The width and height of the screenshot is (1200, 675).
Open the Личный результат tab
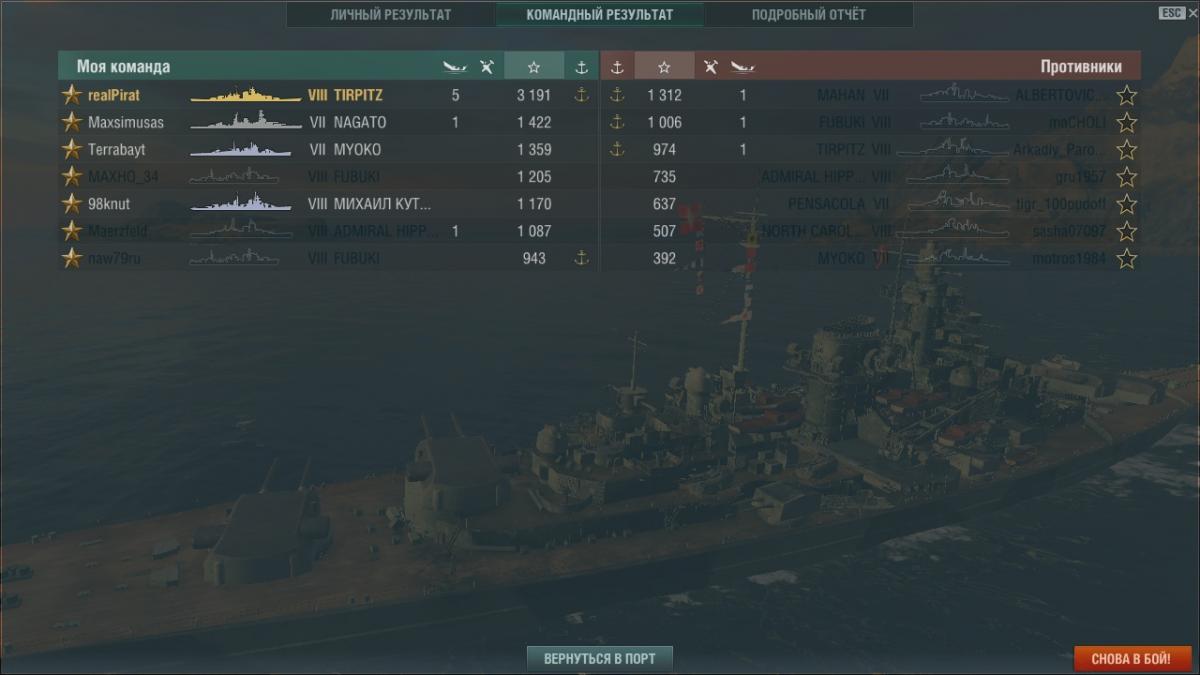point(391,15)
